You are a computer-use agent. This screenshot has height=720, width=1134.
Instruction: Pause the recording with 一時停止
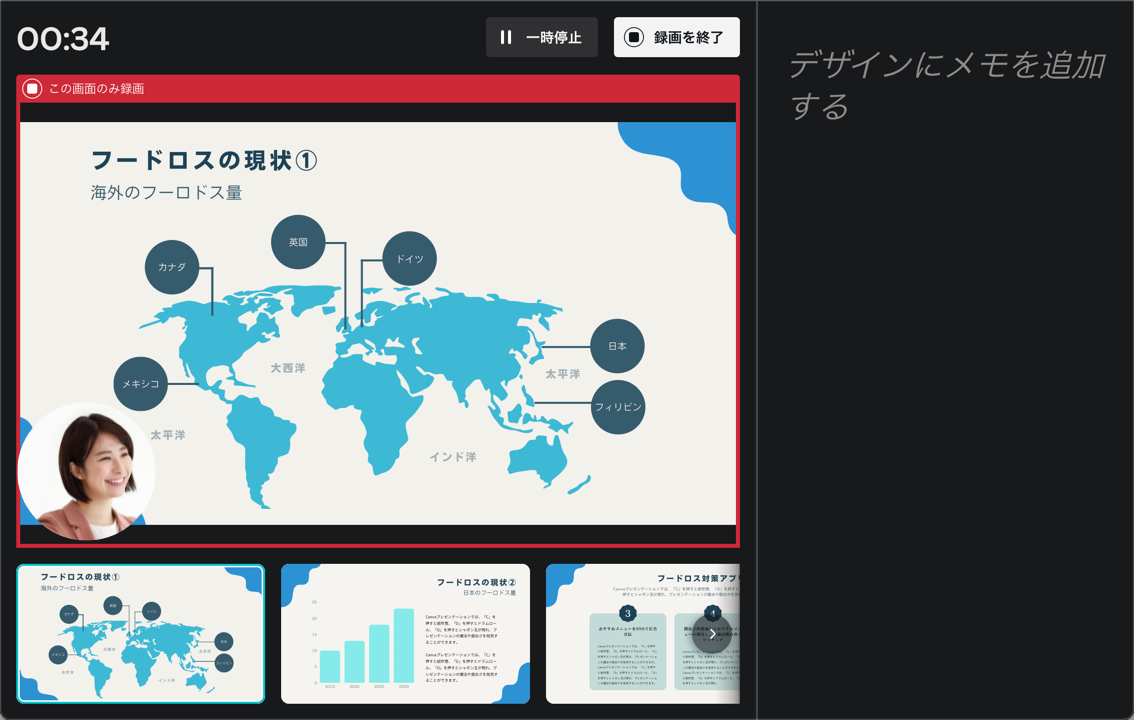[x=542, y=37]
